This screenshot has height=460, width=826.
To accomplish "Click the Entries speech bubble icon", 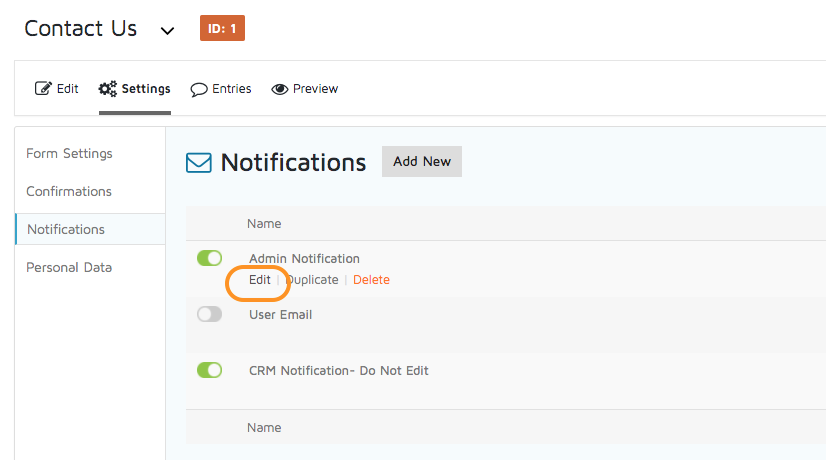I will 199,90.
